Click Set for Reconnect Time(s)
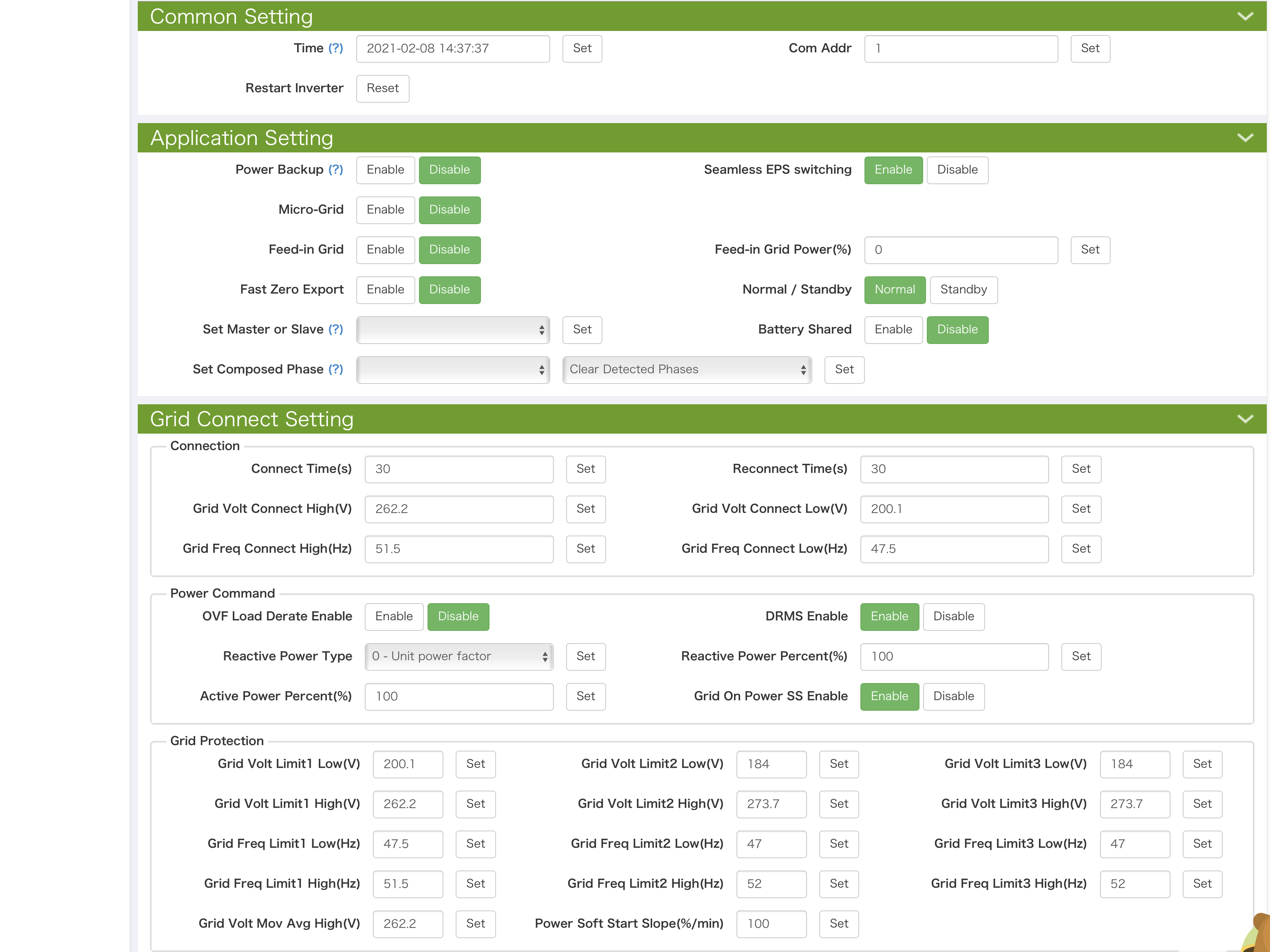Viewport: 1270px width, 952px height. tap(1081, 469)
